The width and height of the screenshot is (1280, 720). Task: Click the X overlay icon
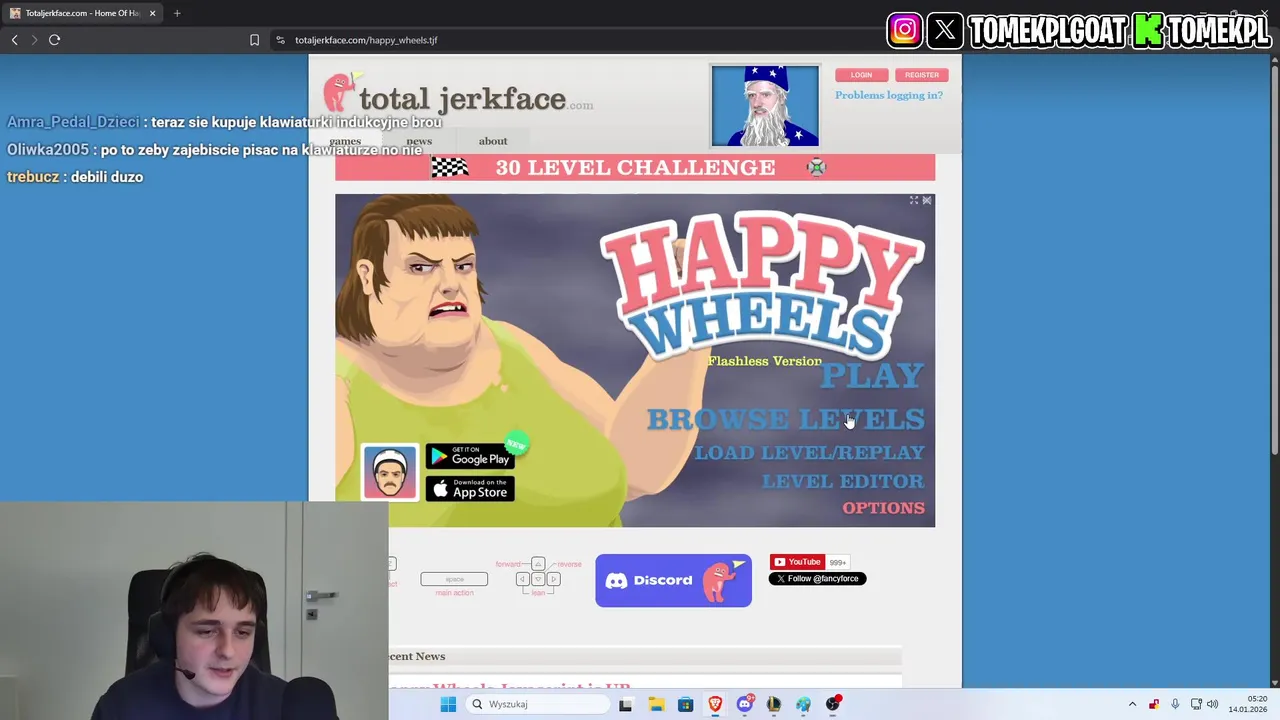point(945,30)
